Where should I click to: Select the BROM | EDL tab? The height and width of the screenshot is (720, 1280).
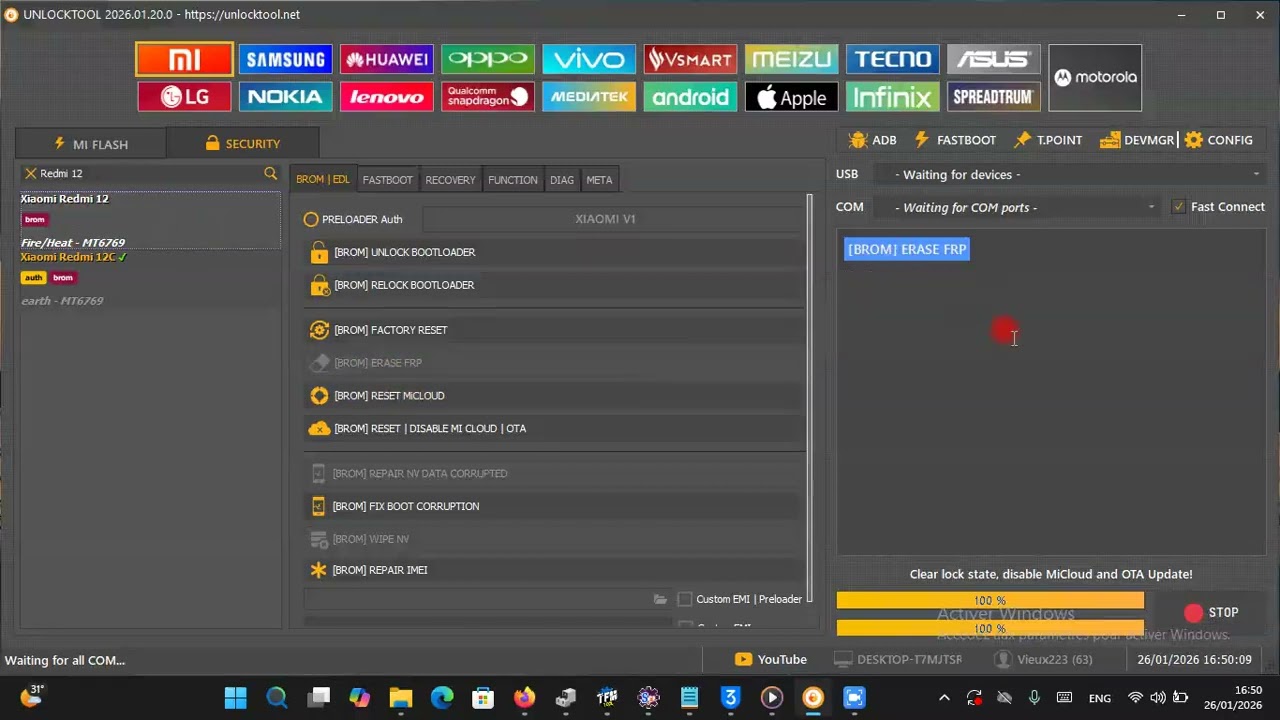pos(323,180)
